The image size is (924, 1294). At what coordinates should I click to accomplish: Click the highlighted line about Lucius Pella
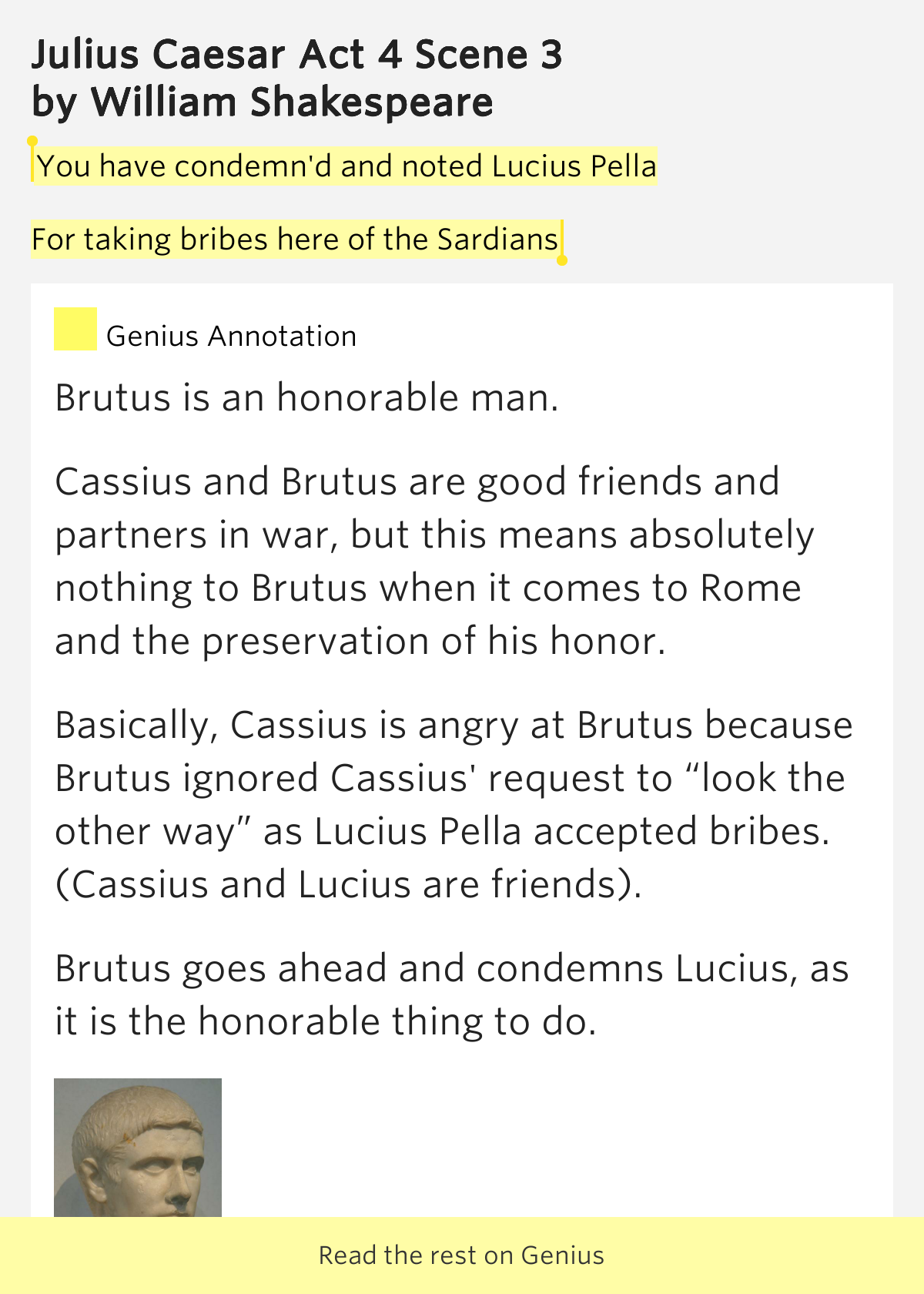(x=346, y=166)
